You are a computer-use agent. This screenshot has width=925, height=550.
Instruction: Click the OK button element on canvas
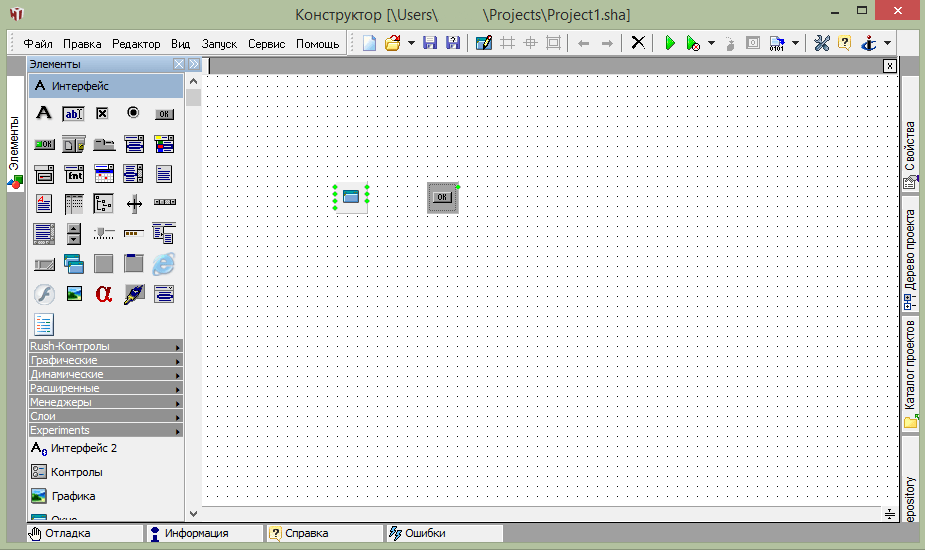(442, 197)
